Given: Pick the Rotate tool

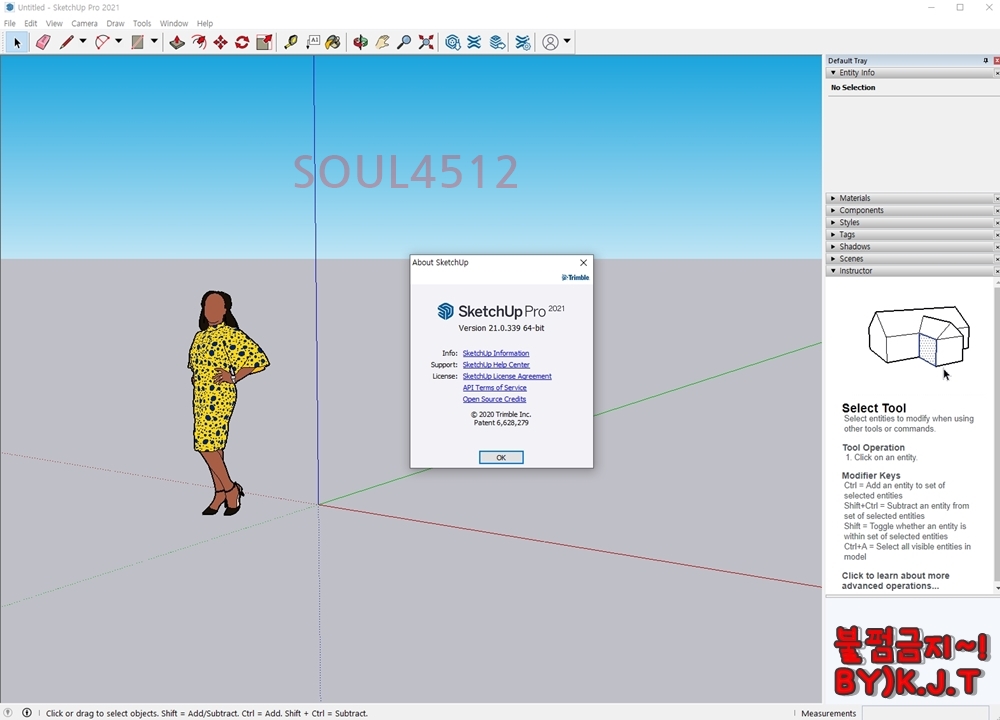Looking at the screenshot, I should pyautogui.click(x=242, y=42).
